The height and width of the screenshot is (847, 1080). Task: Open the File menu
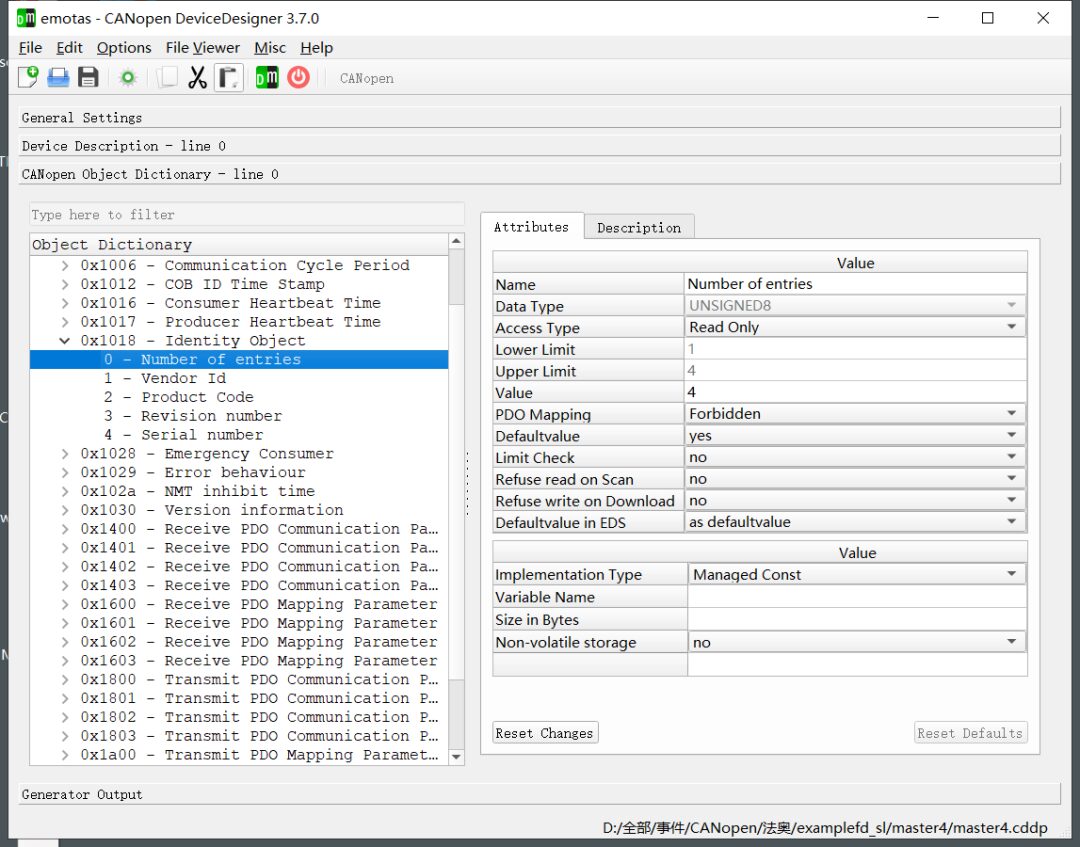coord(30,48)
